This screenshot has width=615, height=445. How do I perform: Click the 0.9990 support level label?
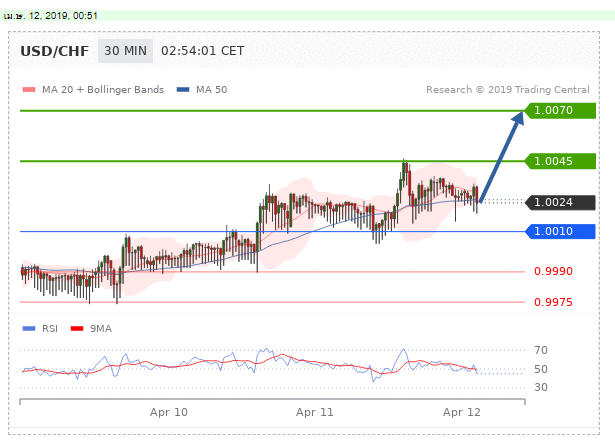(553, 271)
